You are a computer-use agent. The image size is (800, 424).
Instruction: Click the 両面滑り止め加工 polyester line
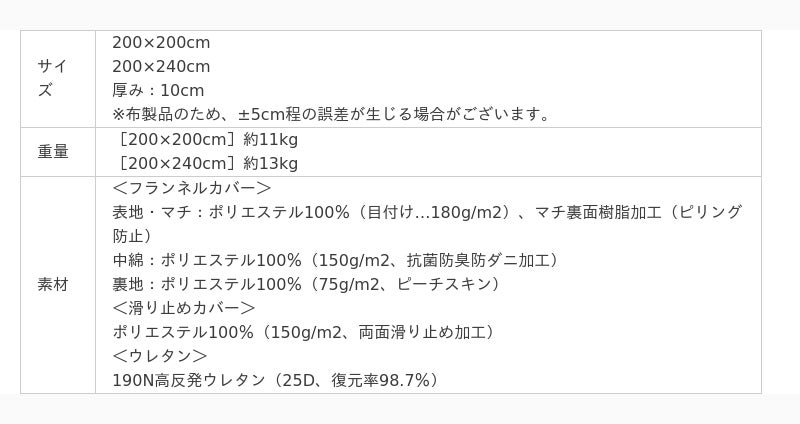304,332
